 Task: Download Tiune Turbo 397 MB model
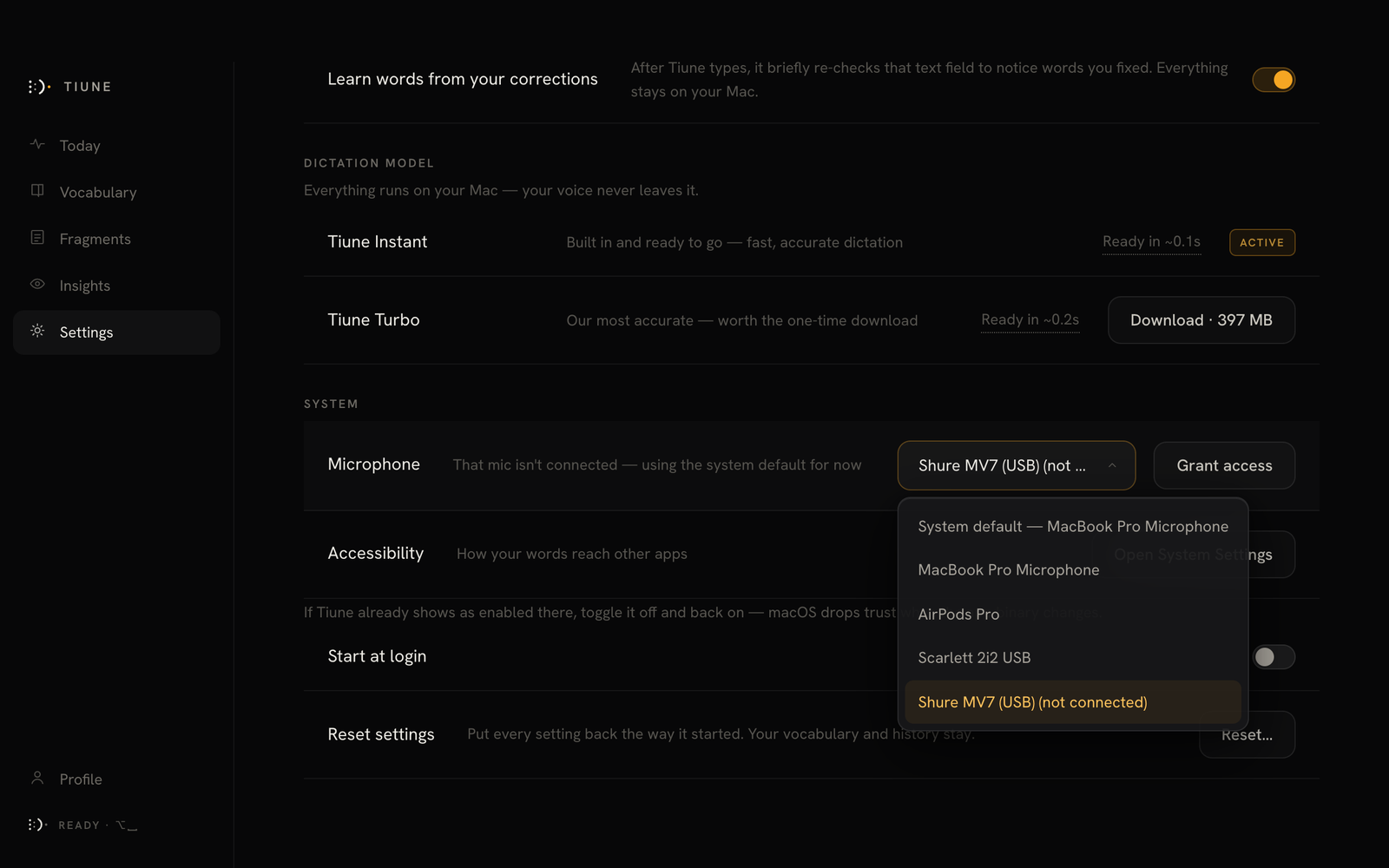click(1201, 320)
